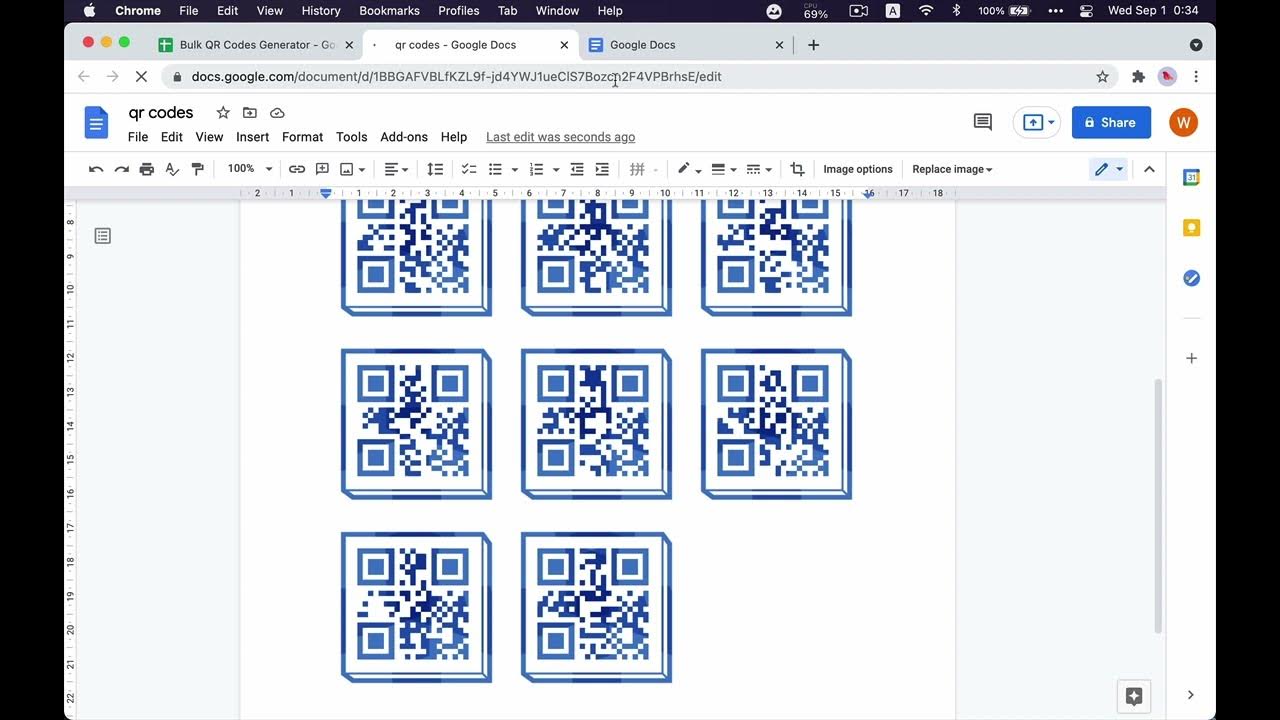Expand the numbered list style arrow
1280x720 pixels.
pos(555,170)
